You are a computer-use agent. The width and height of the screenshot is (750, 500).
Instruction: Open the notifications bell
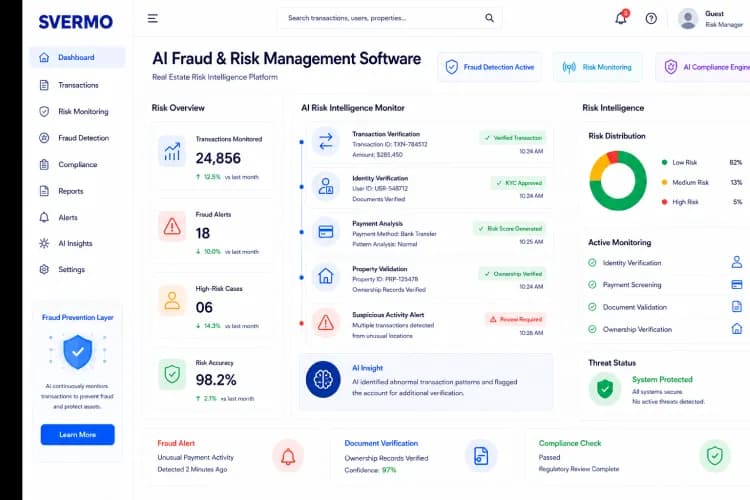(621, 18)
